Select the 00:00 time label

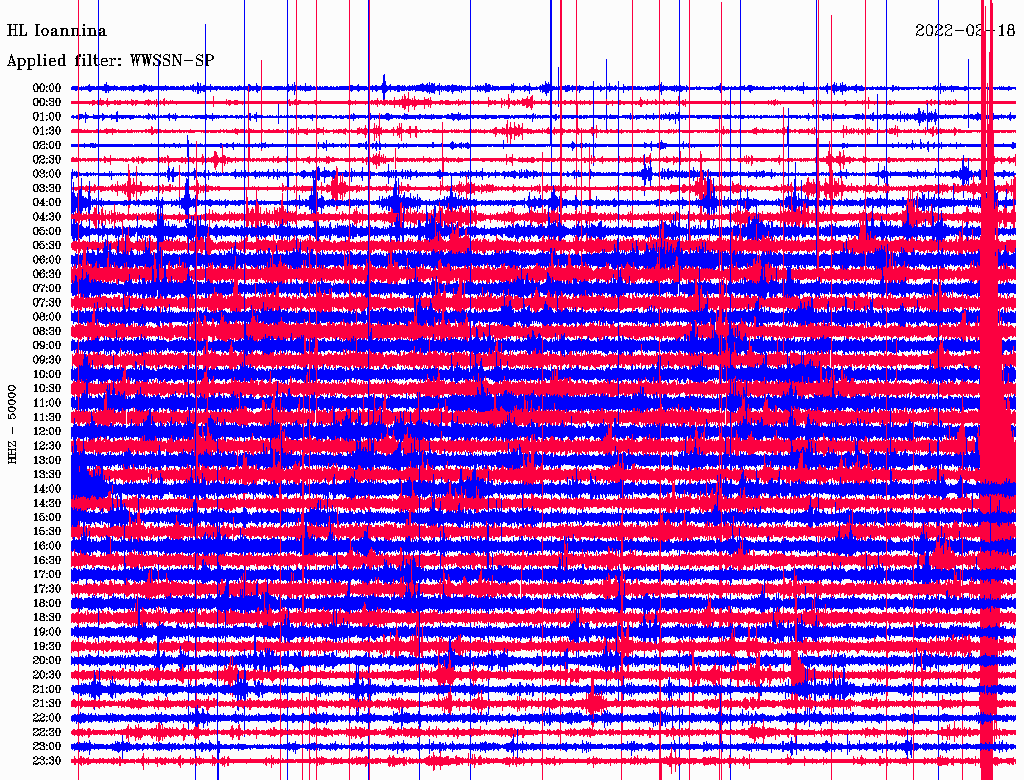(47, 88)
